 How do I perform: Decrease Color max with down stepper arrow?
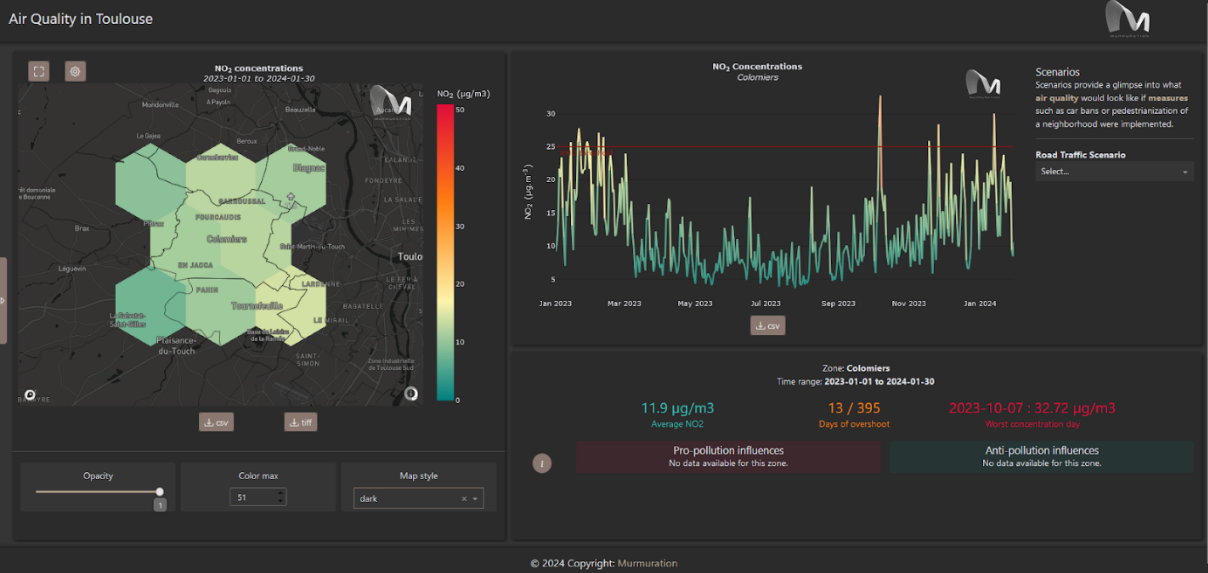(x=281, y=501)
